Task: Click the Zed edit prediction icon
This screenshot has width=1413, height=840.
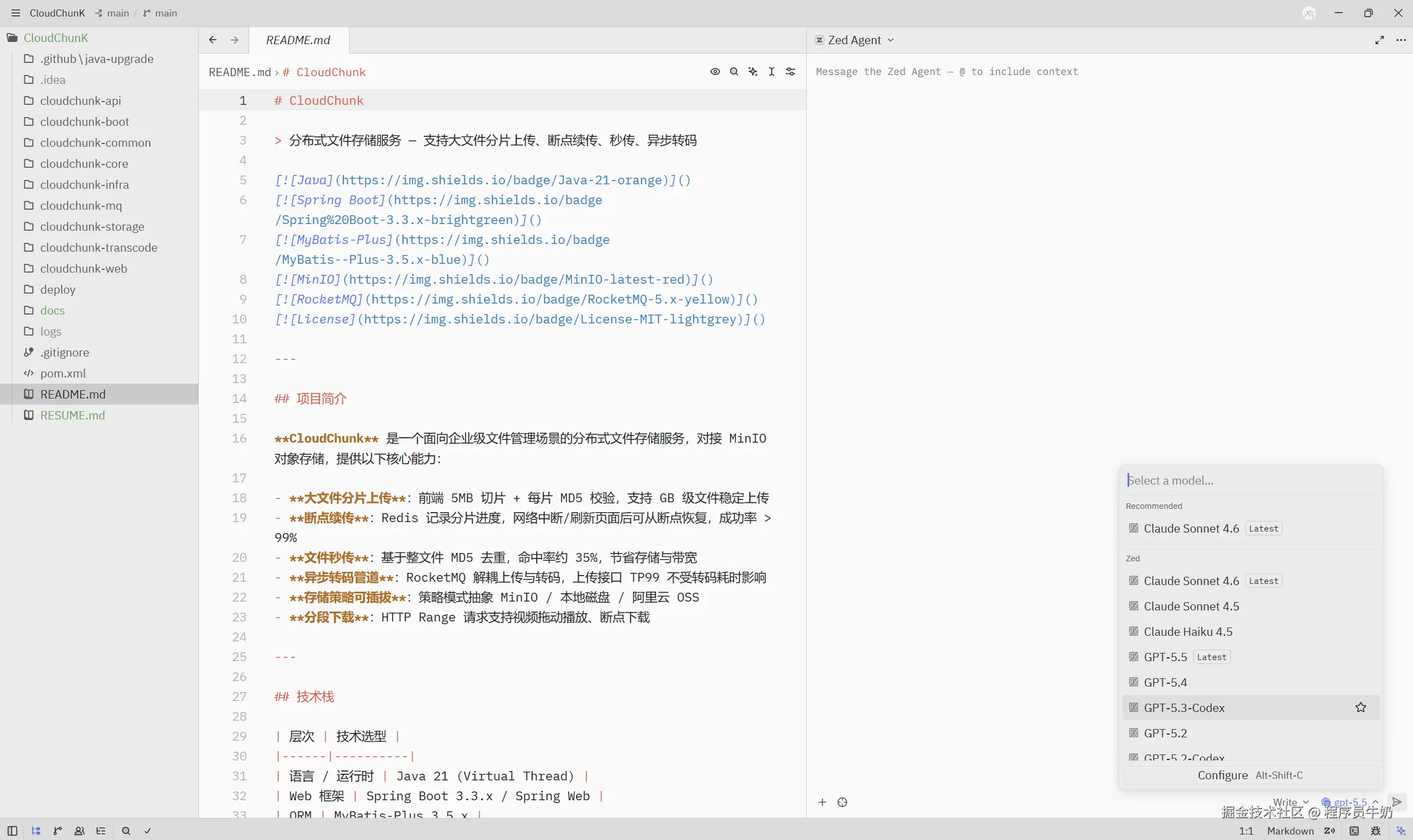Action: pos(1330,831)
